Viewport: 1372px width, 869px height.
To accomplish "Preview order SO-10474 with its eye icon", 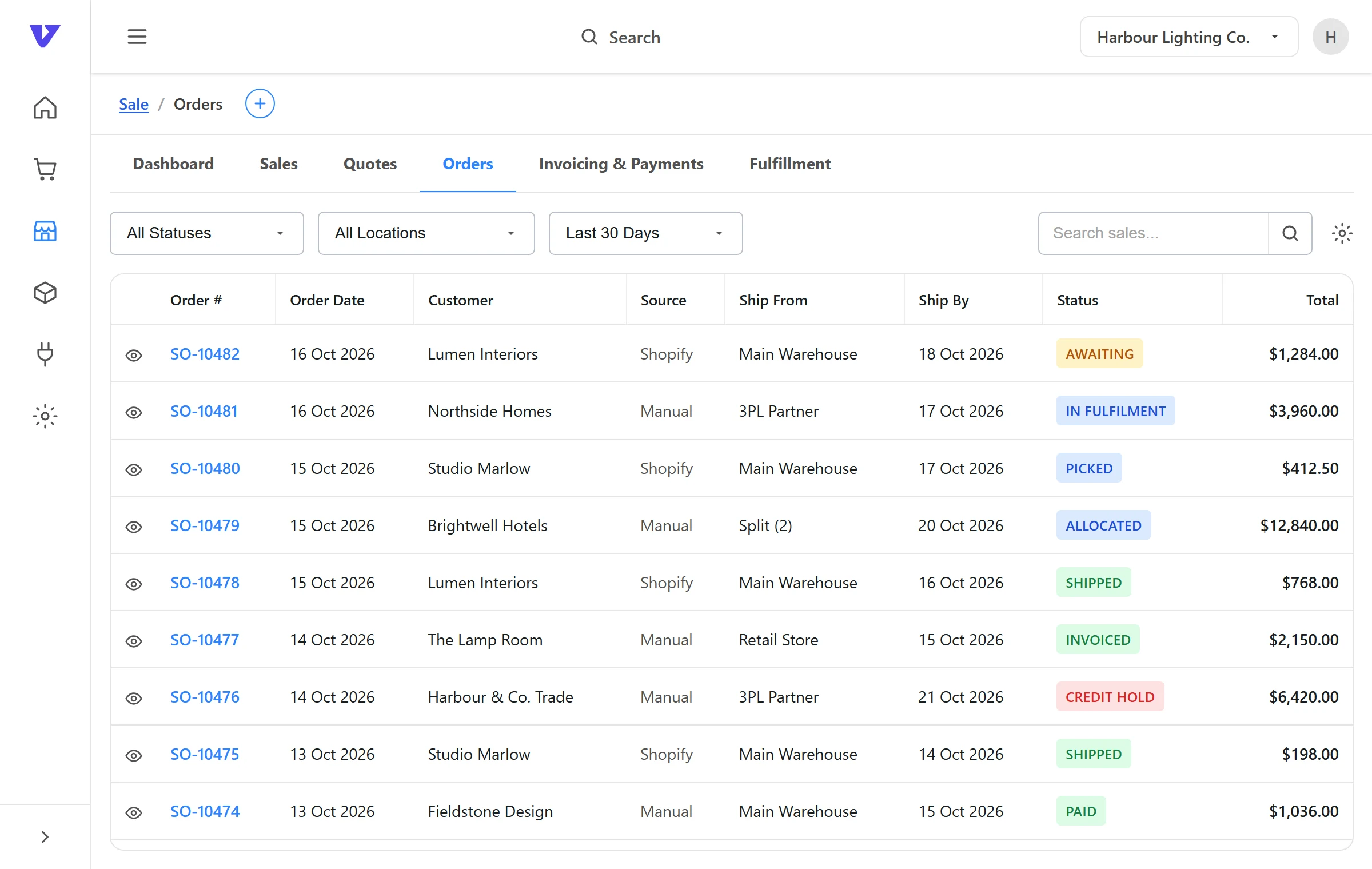I will [134, 812].
